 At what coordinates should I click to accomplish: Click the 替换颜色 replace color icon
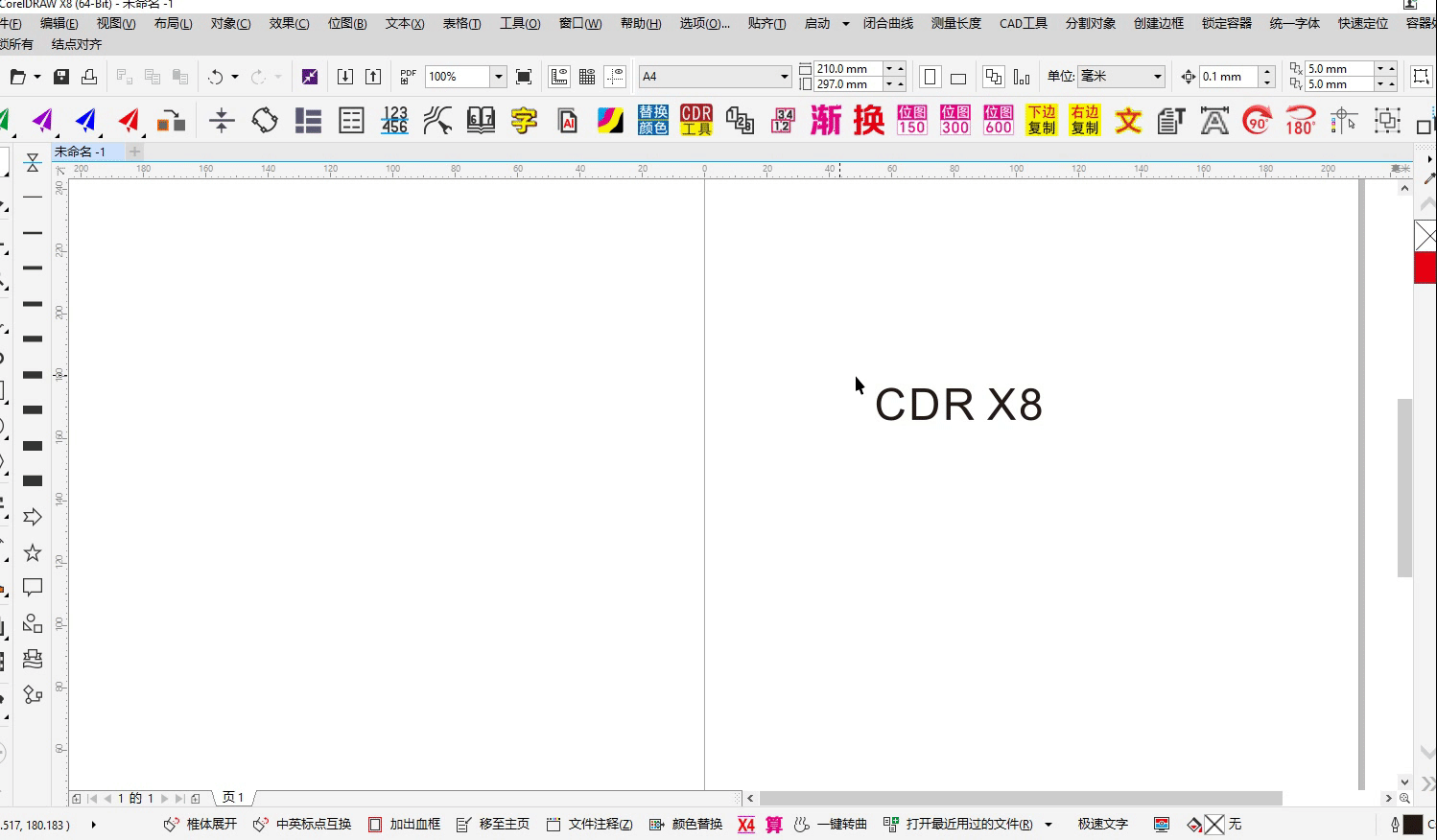coord(653,120)
